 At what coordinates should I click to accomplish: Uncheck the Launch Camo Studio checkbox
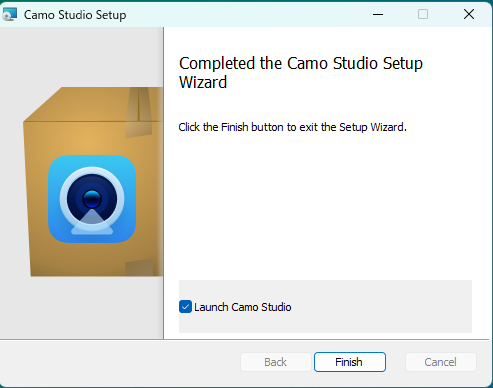point(185,307)
